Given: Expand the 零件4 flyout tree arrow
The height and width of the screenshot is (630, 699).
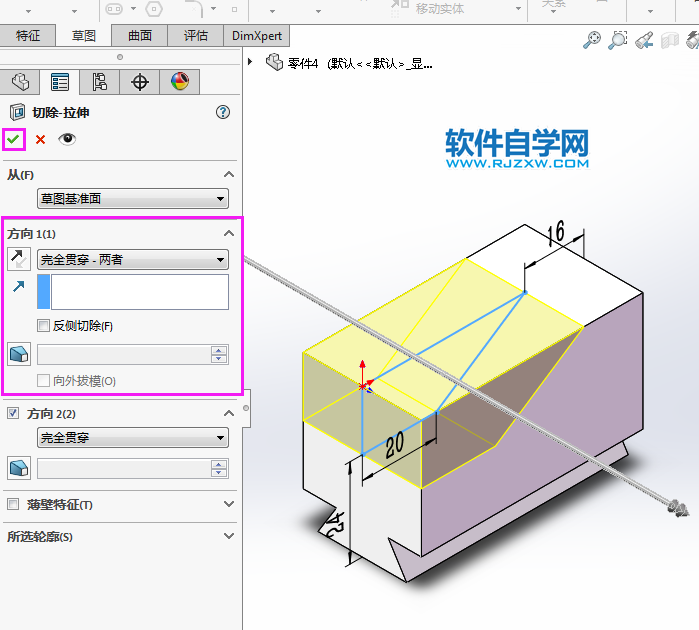Looking at the screenshot, I should [x=250, y=62].
